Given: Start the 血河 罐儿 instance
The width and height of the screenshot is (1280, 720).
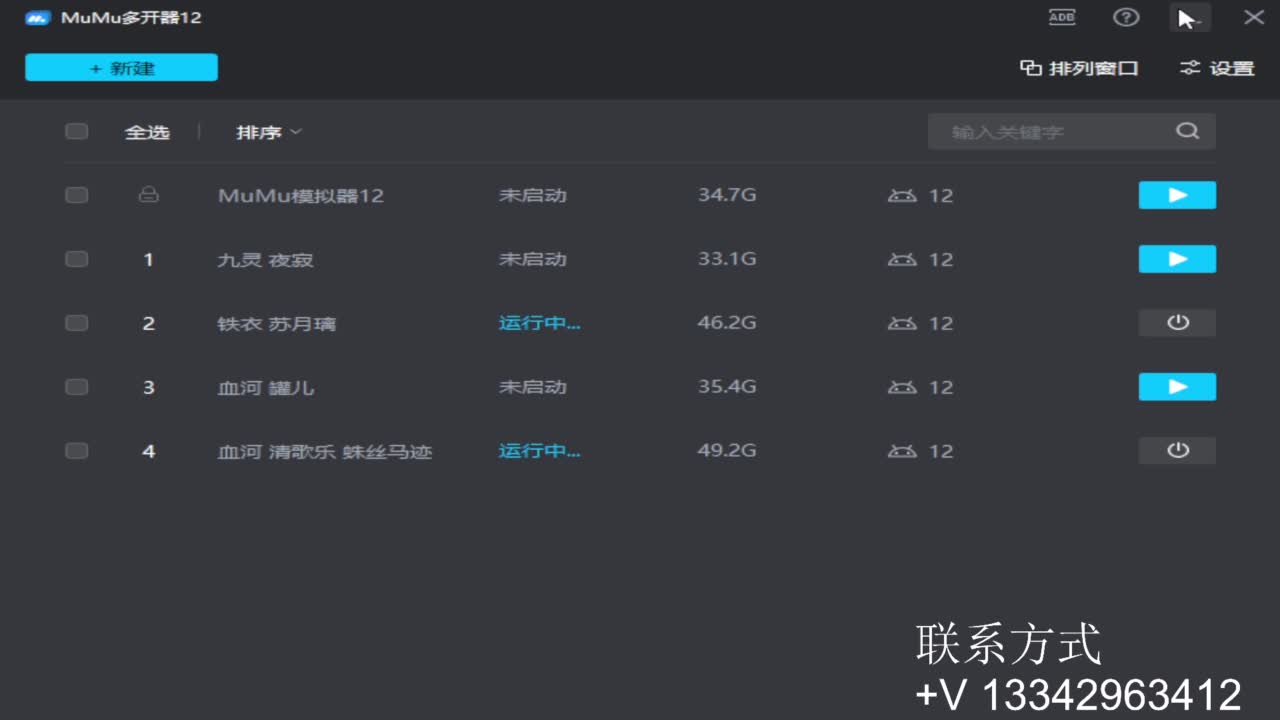Looking at the screenshot, I should 1177,387.
